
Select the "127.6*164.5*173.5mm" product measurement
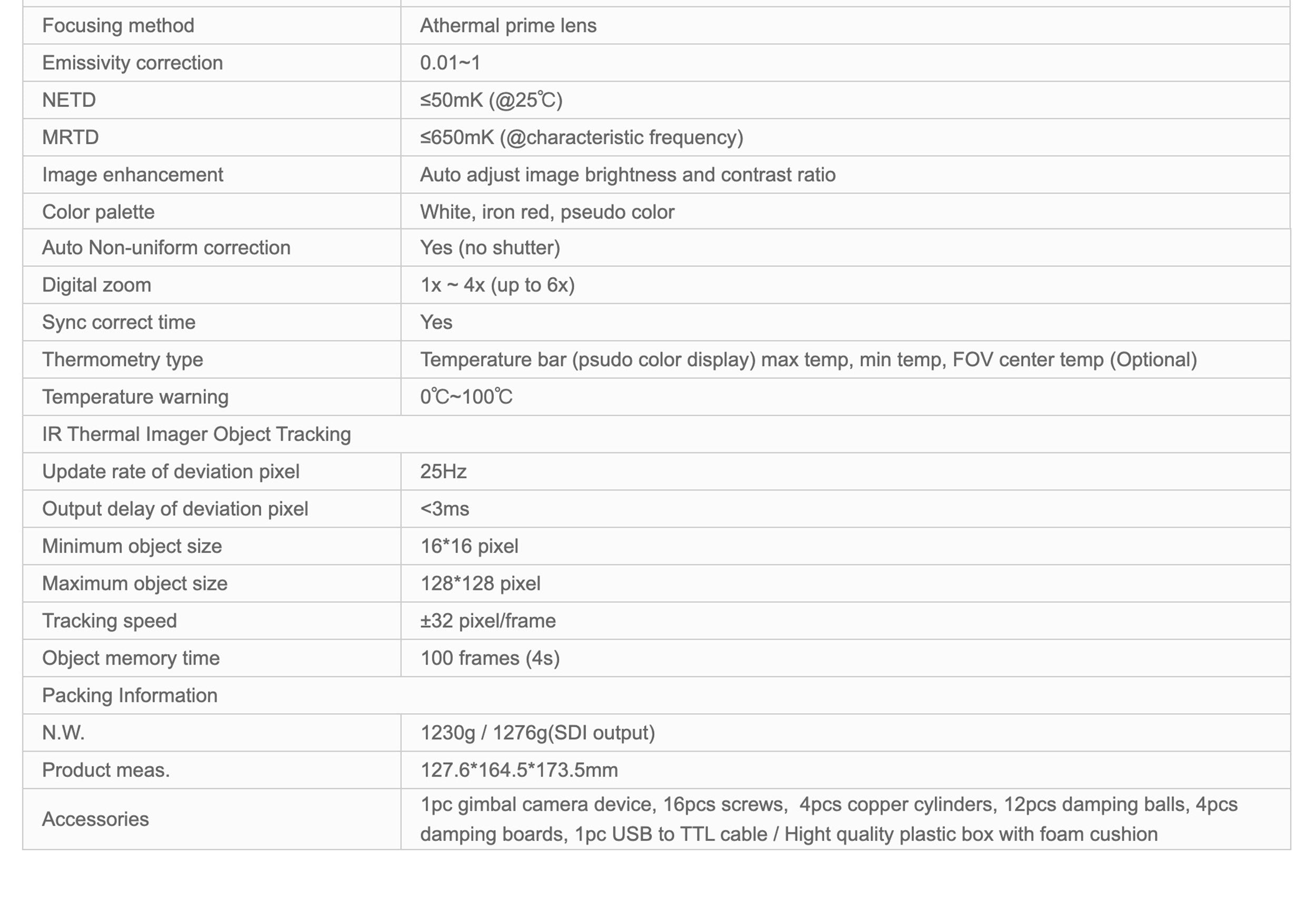point(519,770)
